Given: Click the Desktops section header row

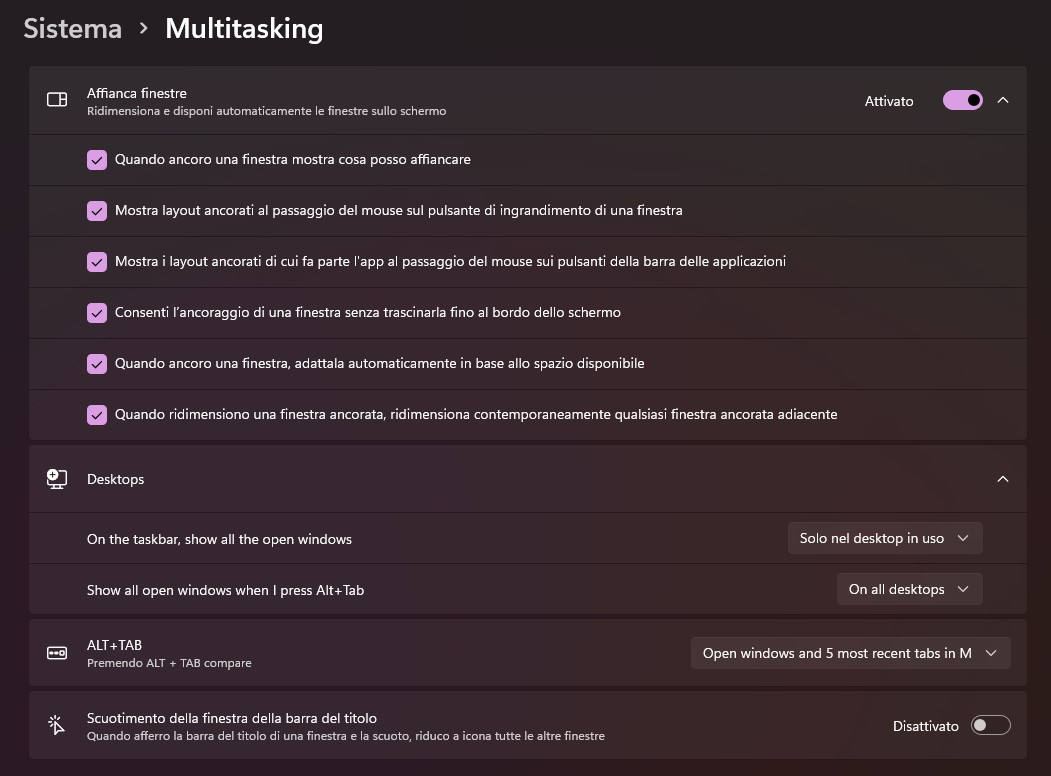Looking at the screenshot, I should click(x=500, y=479).
